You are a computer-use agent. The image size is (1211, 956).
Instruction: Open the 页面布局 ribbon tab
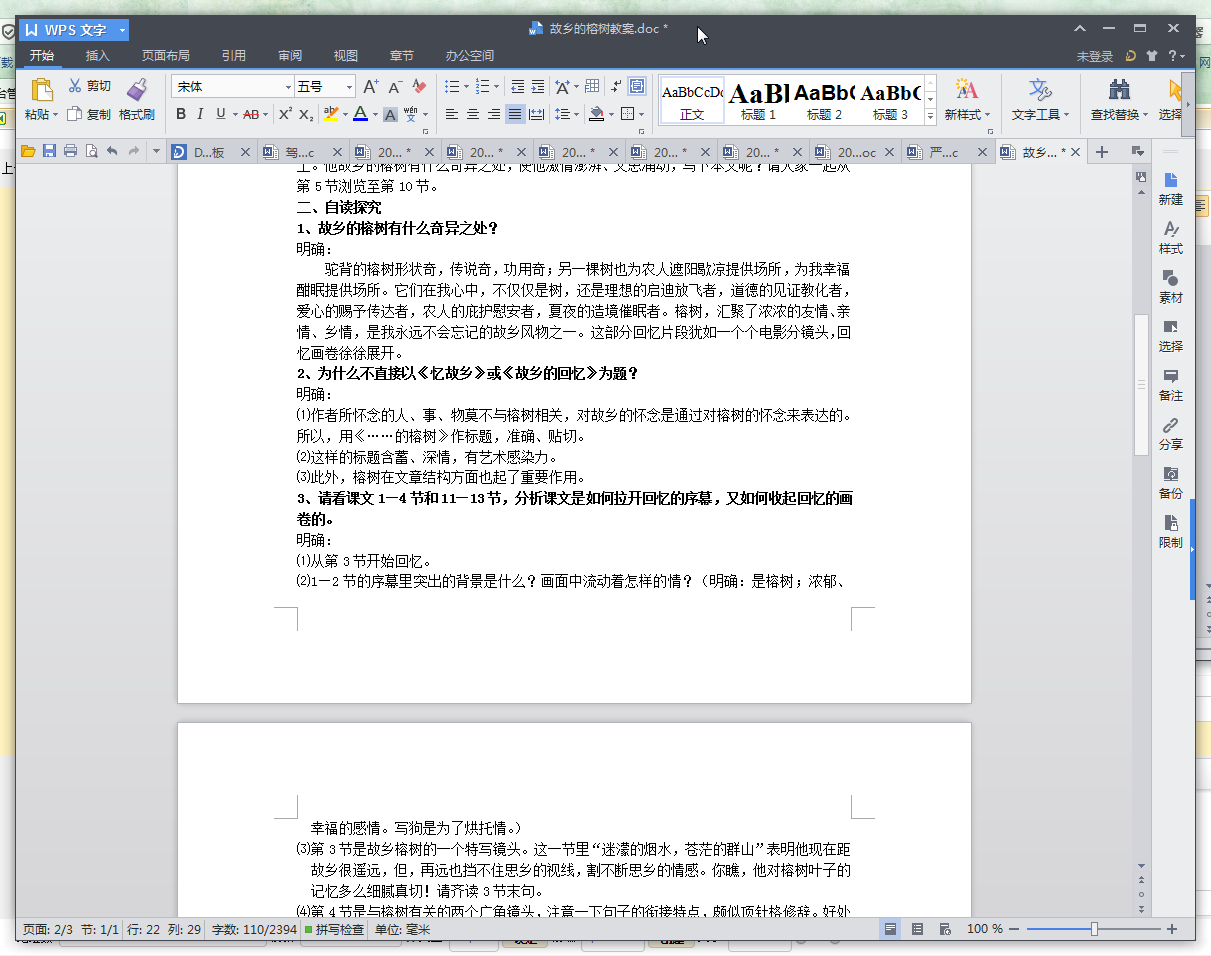[x=165, y=56]
